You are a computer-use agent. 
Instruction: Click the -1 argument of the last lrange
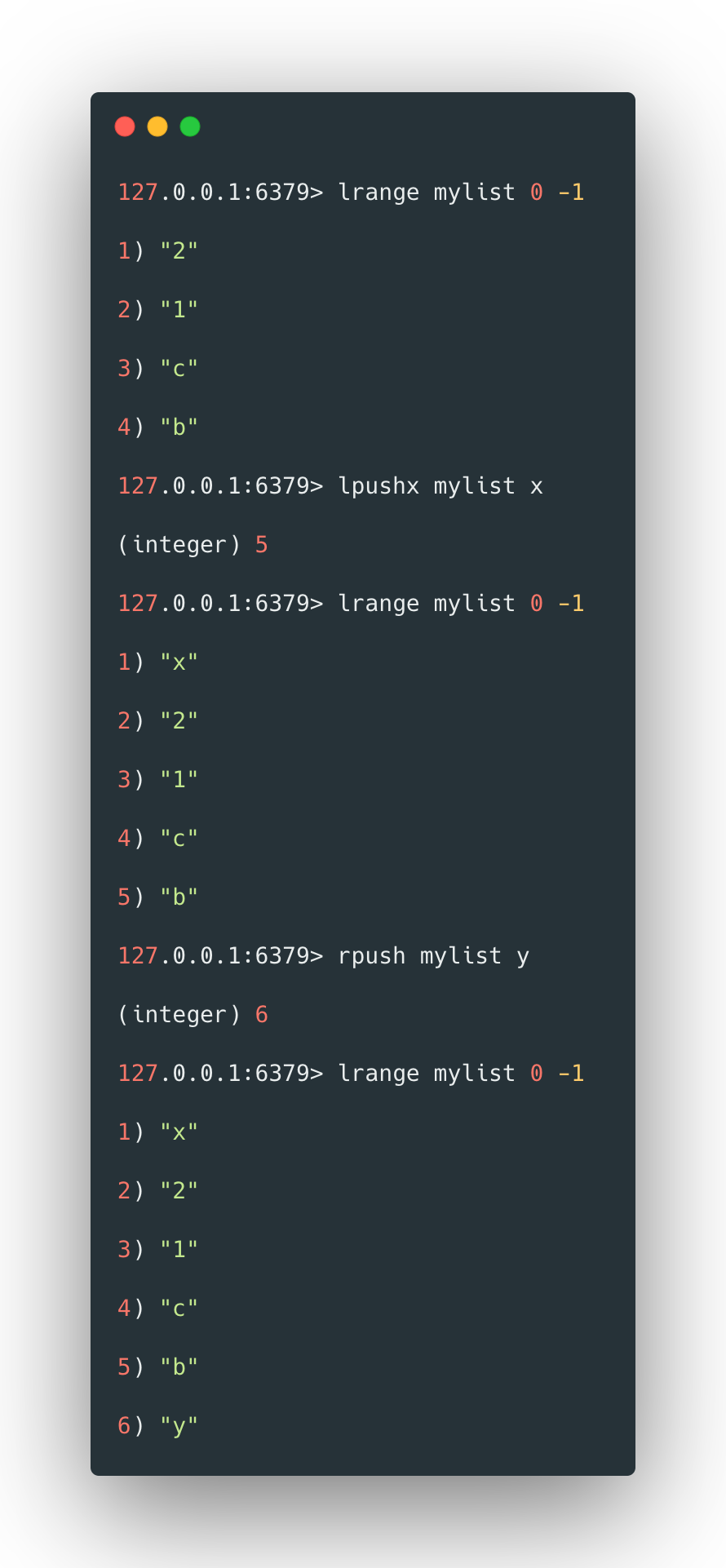(x=571, y=1074)
